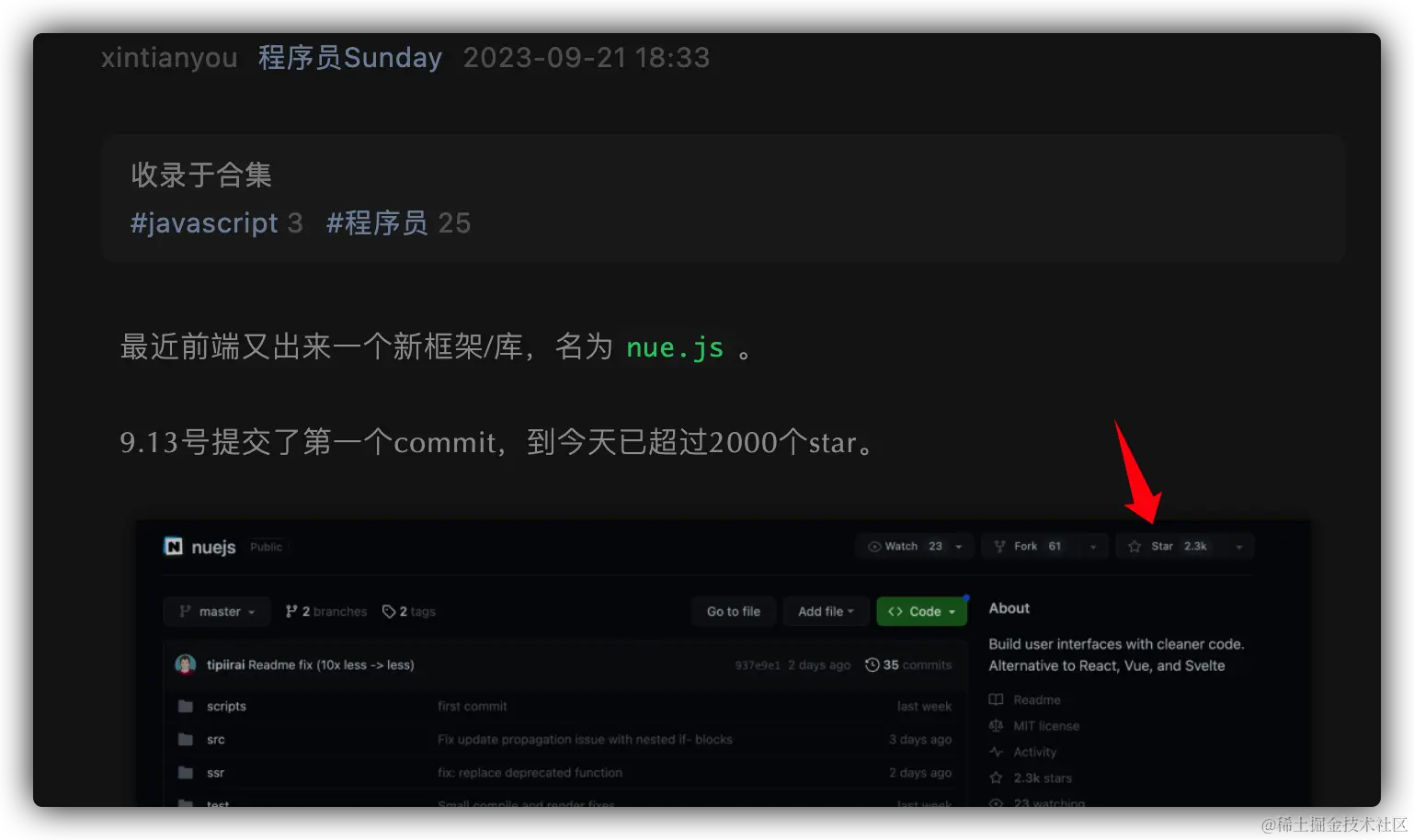Open the #javascript collection tag
The width and height of the screenshot is (1414, 840).
coord(204,223)
